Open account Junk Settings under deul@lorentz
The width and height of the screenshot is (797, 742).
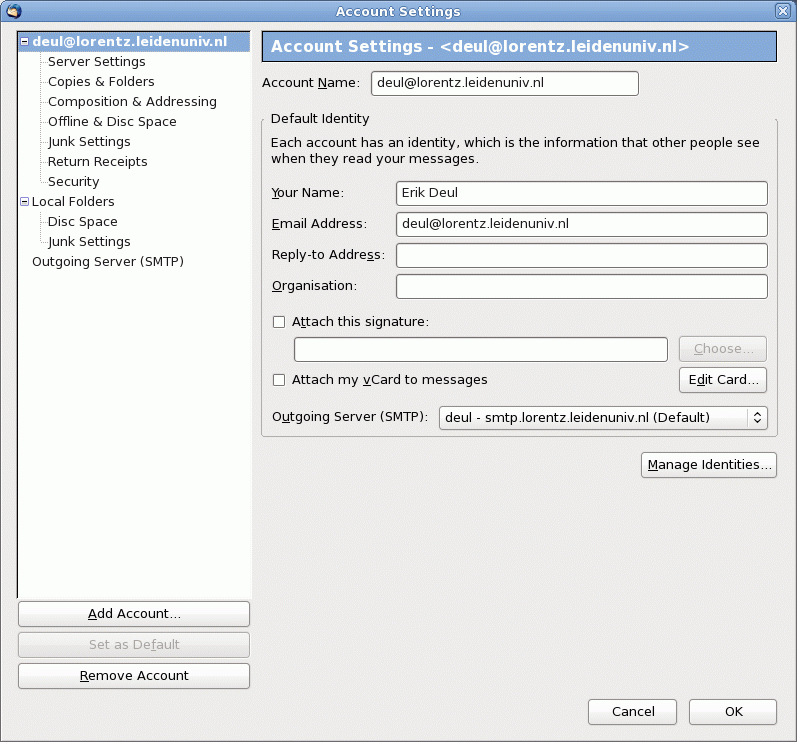(x=89, y=142)
